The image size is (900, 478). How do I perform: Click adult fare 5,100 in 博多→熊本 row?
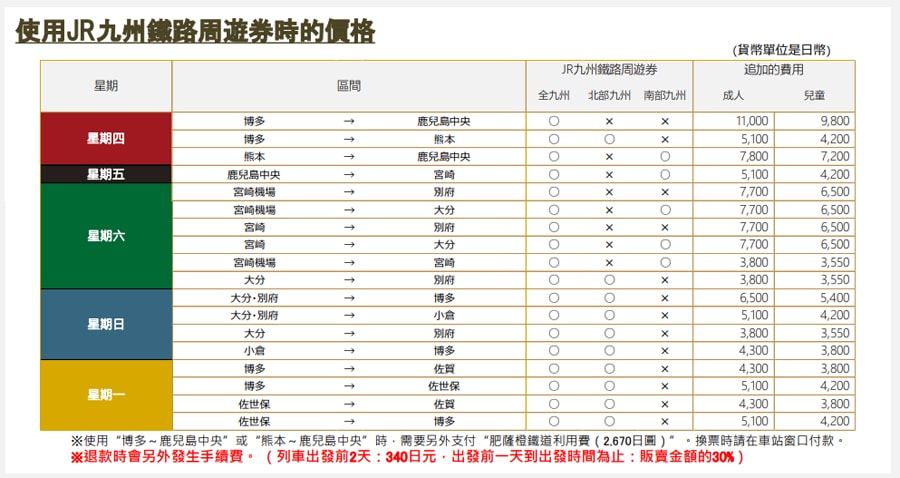pyautogui.click(x=754, y=139)
